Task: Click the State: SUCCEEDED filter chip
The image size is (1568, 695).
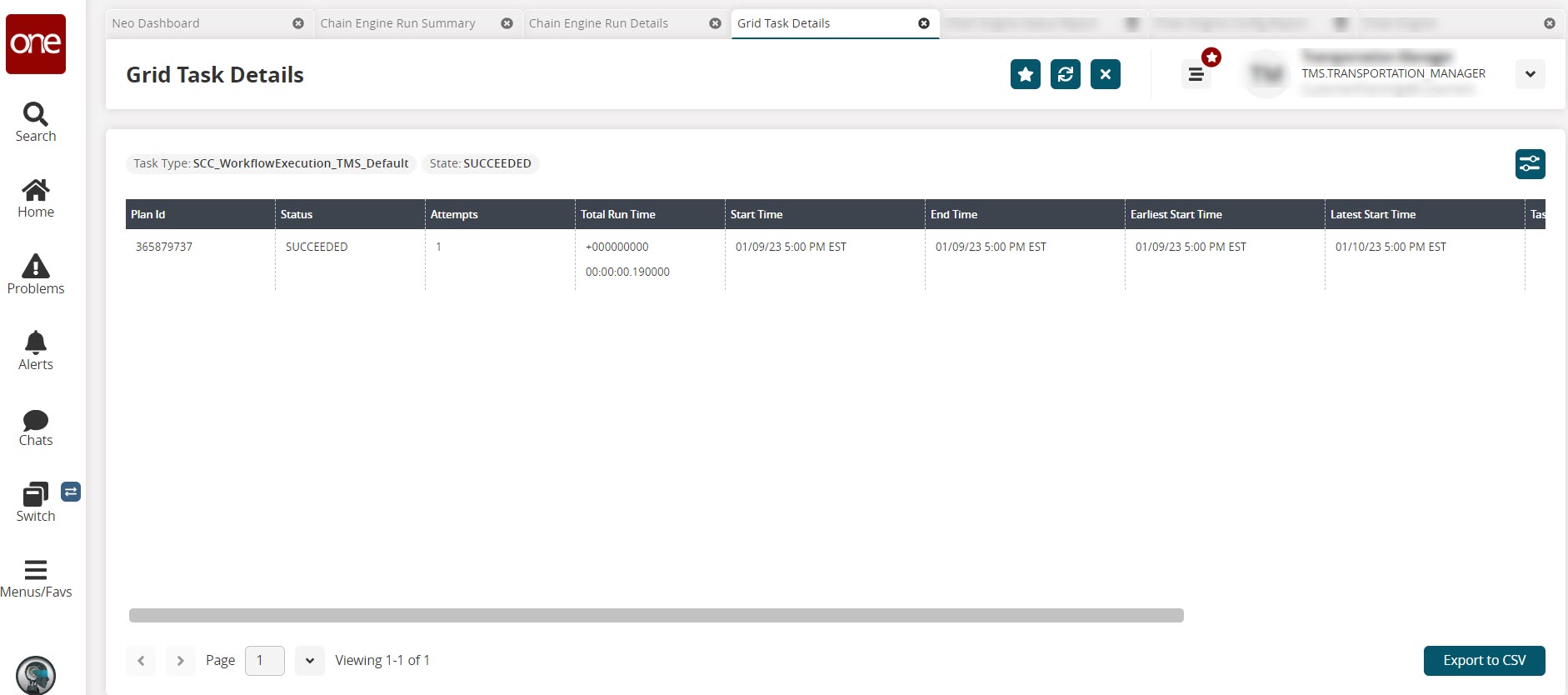Action: (x=481, y=163)
